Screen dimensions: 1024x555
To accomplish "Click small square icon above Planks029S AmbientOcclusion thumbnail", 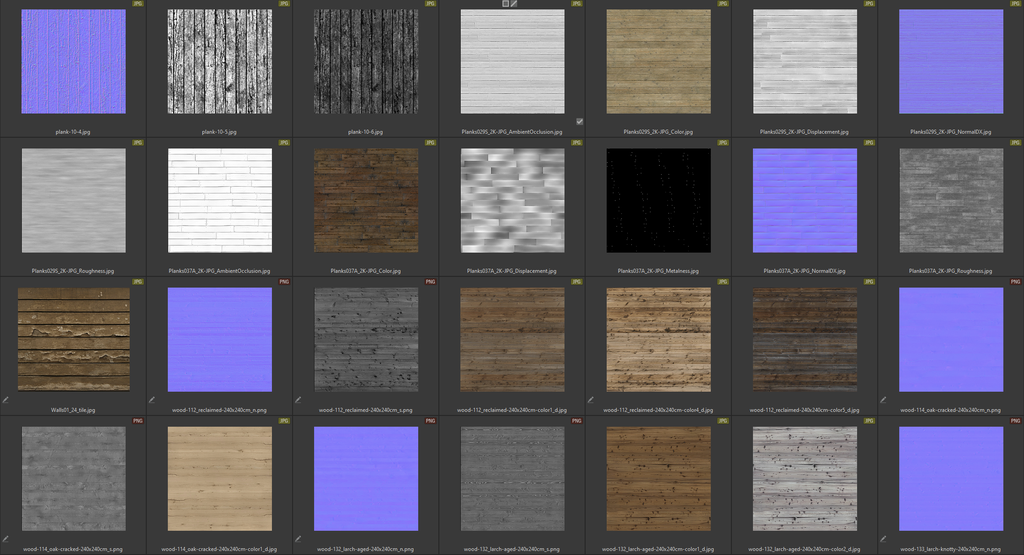I will 506,4.
